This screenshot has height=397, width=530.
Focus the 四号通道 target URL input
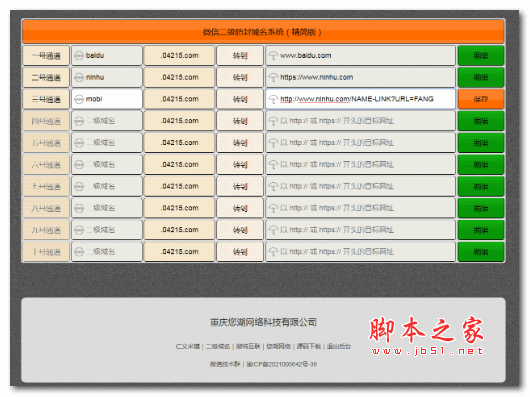(x=360, y=121)
